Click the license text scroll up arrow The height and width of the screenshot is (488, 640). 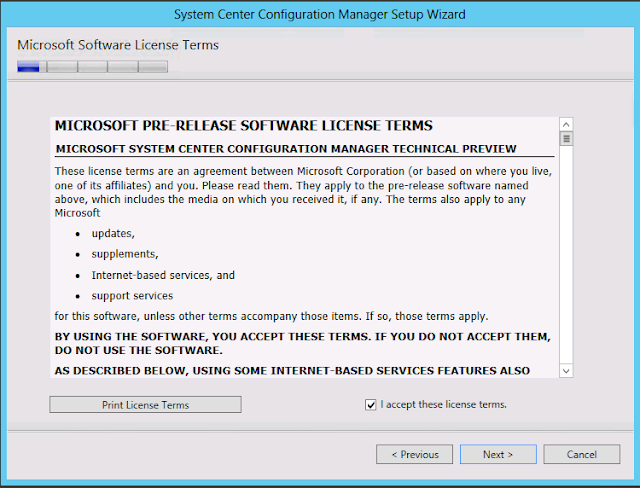566,124
